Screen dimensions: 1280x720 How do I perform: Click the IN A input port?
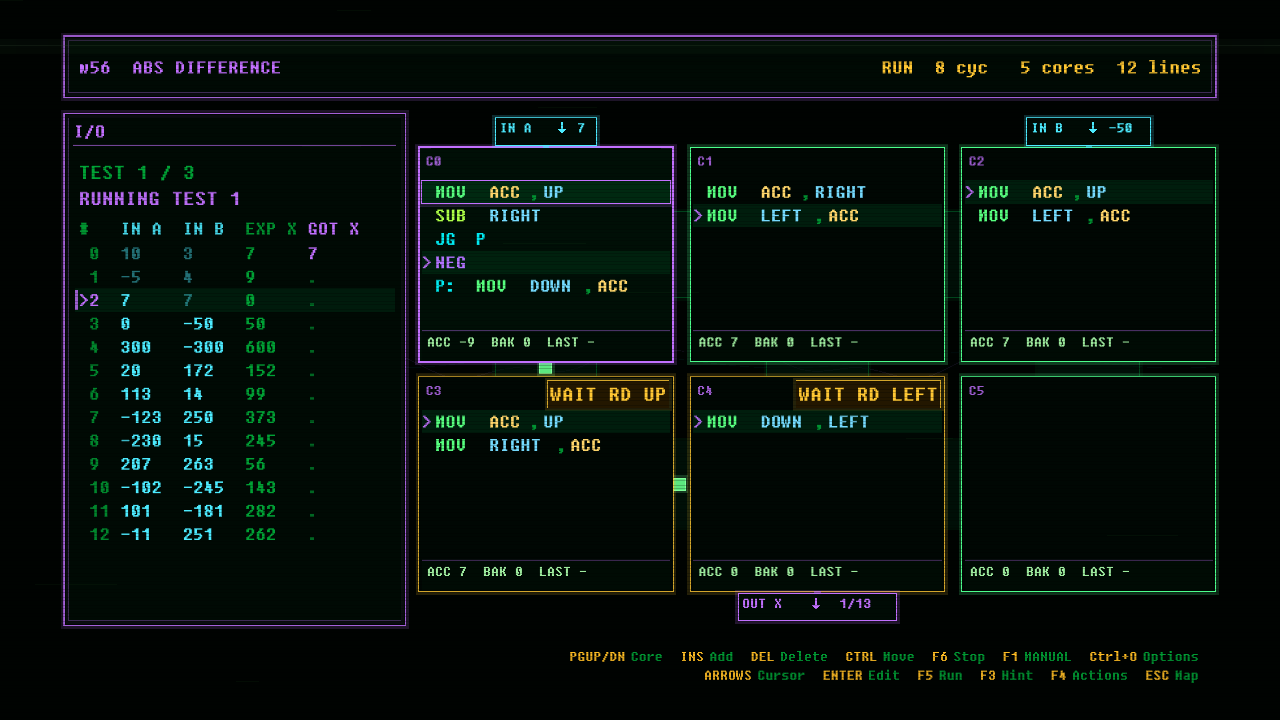546,130
